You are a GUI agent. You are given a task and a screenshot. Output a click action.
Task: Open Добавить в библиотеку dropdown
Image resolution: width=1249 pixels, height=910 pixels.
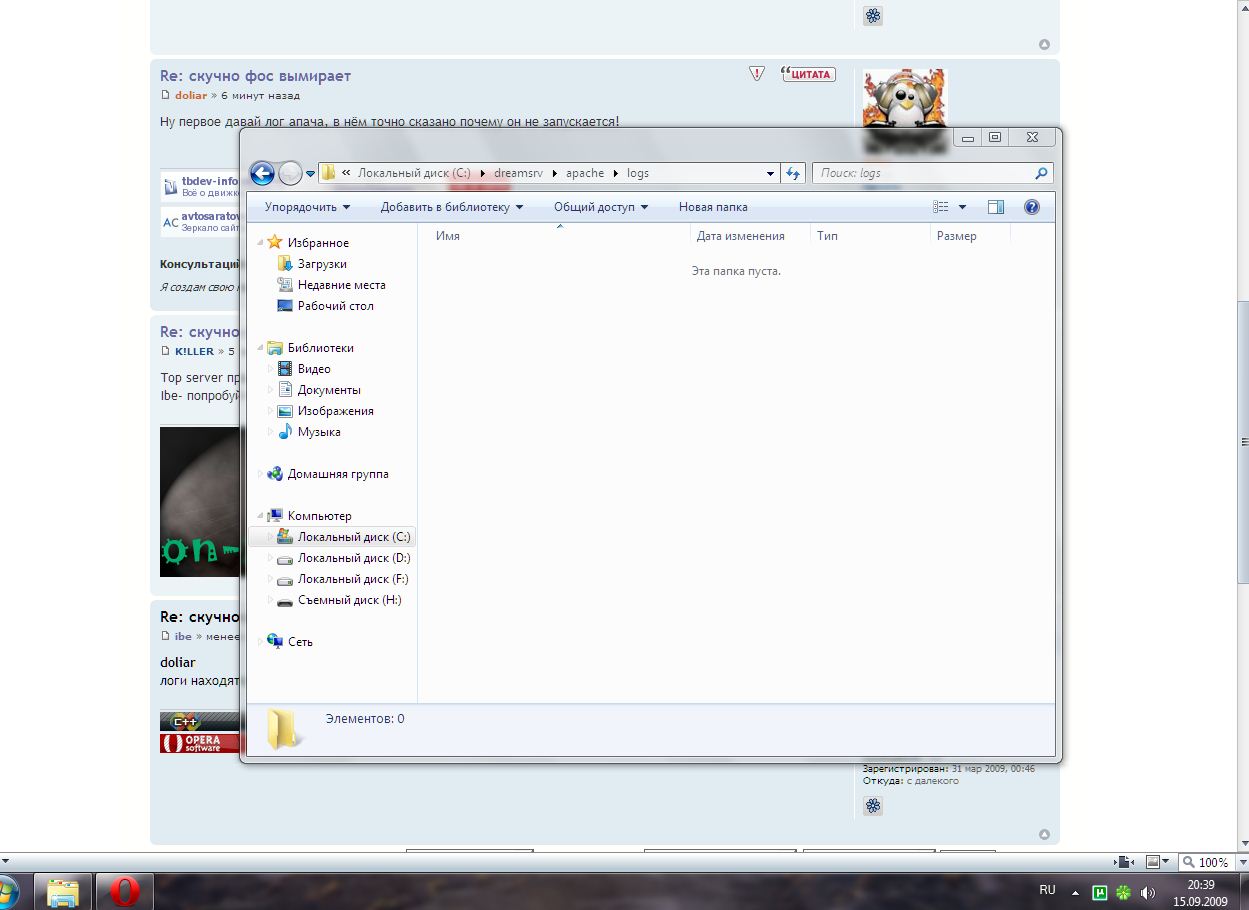coord(451,207)
